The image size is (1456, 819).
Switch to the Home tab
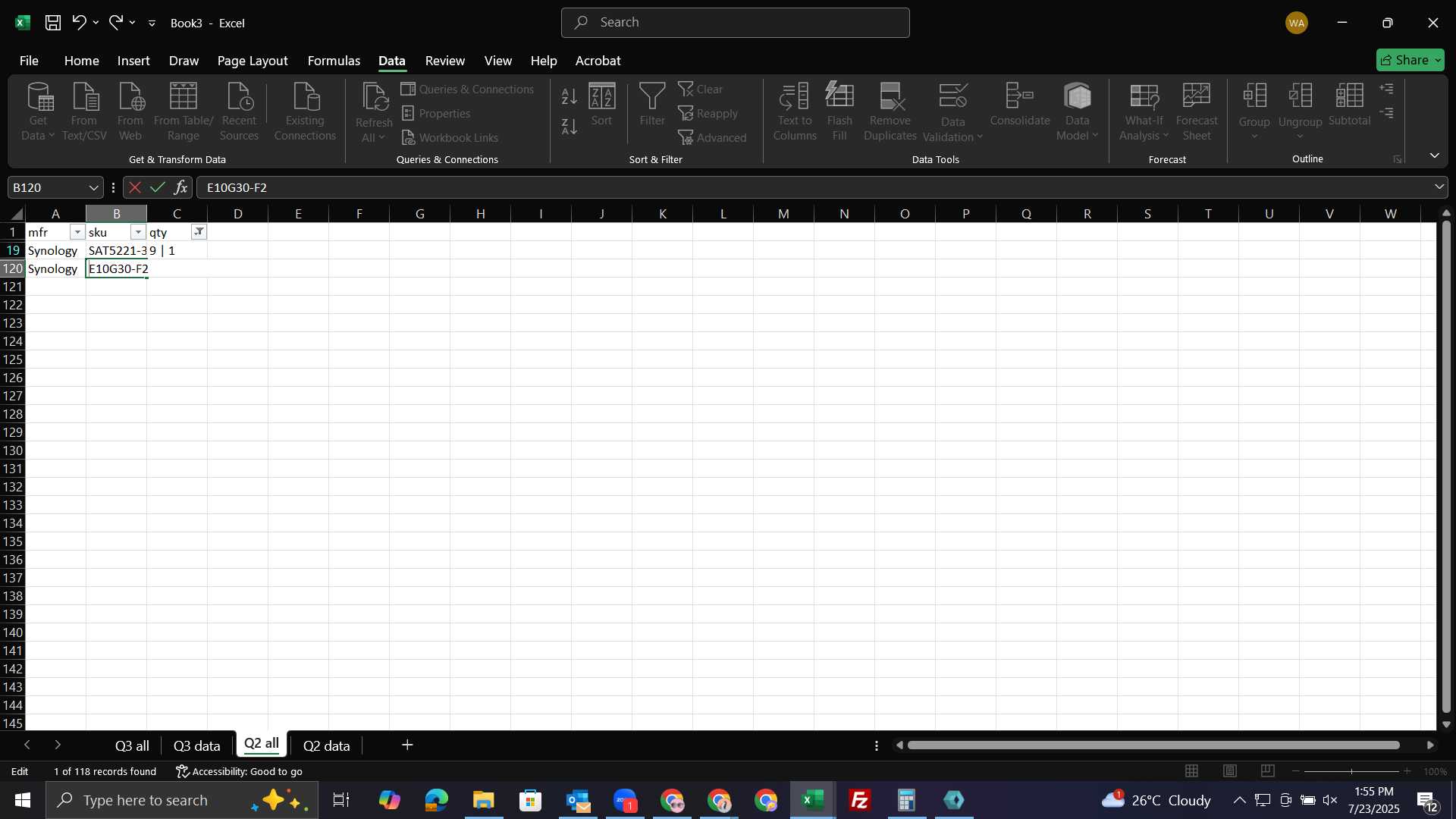pos(81,61)
